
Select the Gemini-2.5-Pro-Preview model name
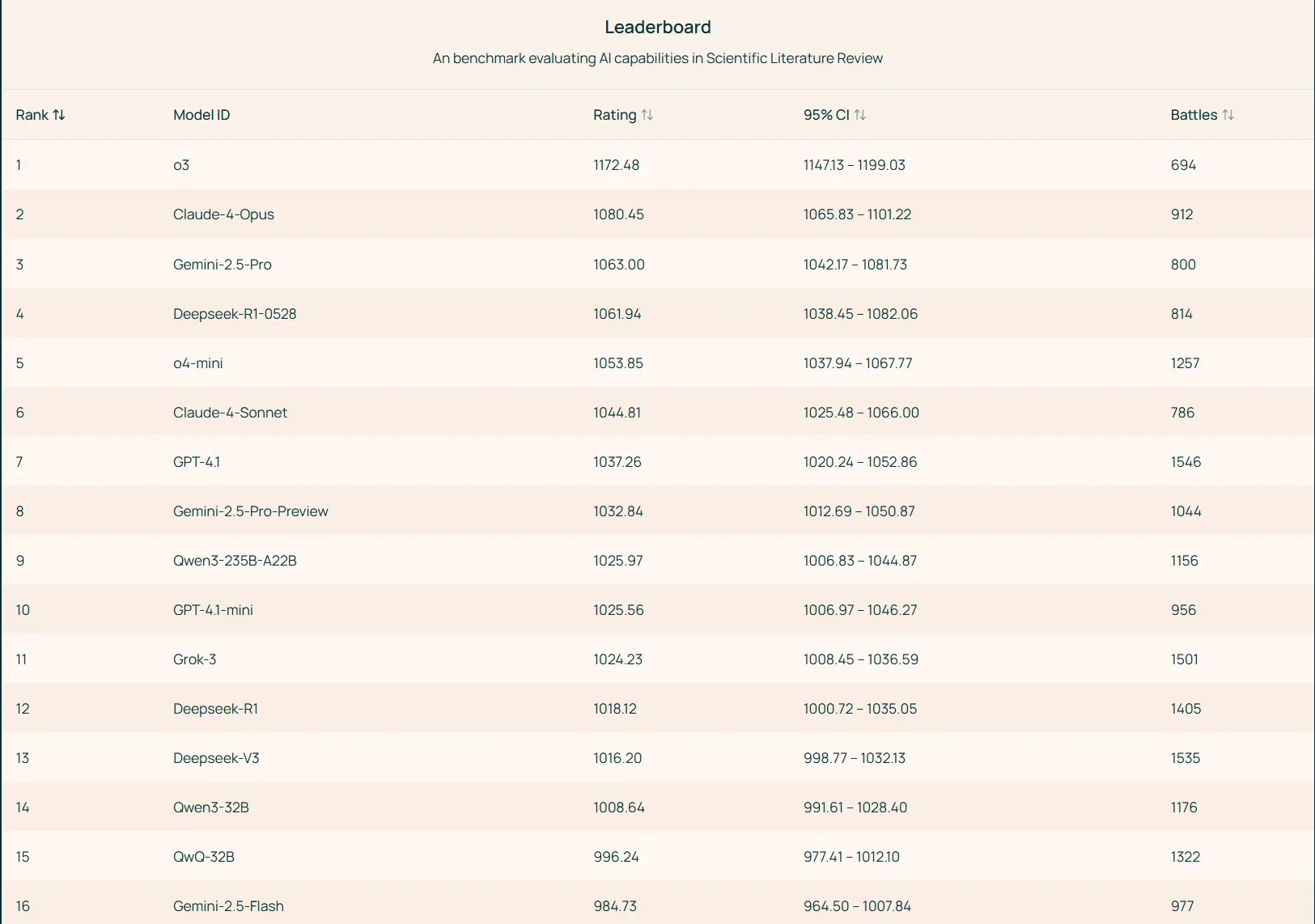click(x=250, y=511)
